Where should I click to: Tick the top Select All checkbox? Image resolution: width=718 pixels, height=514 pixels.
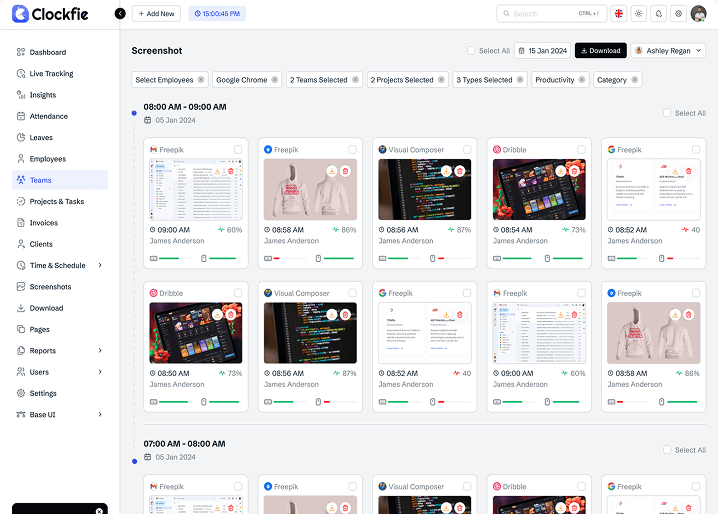coord(471,50)
